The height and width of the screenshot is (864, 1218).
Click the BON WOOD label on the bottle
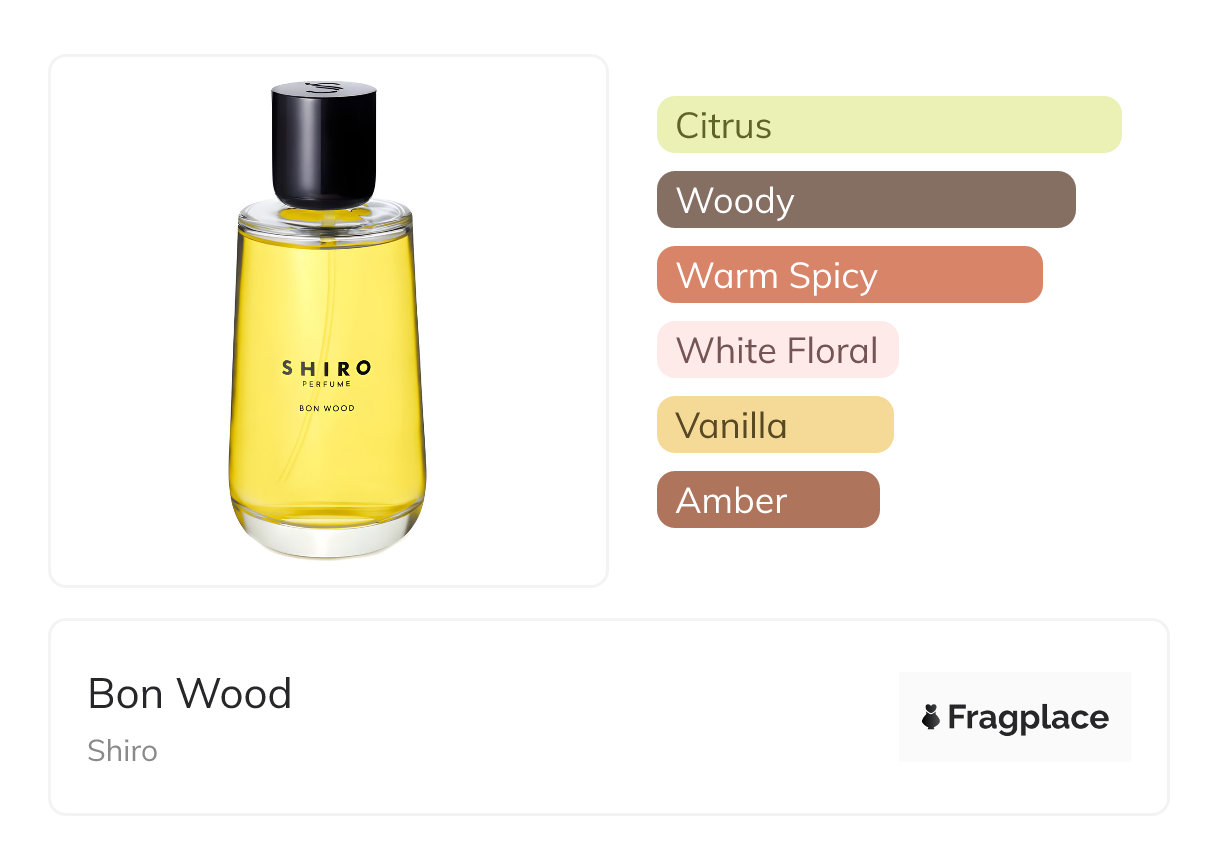327,408
